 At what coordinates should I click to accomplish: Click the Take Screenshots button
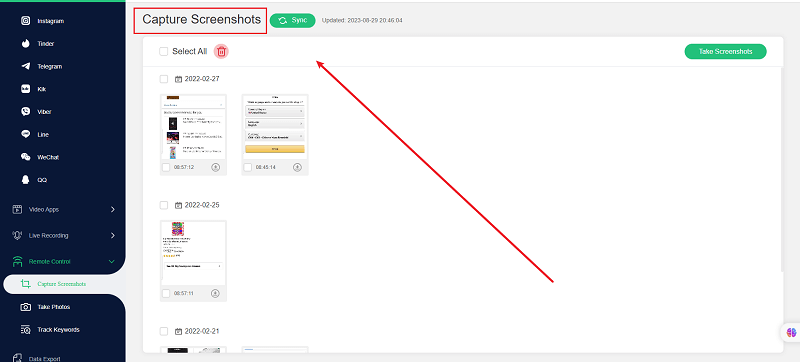pyautogui.click(x=725, y=51)
